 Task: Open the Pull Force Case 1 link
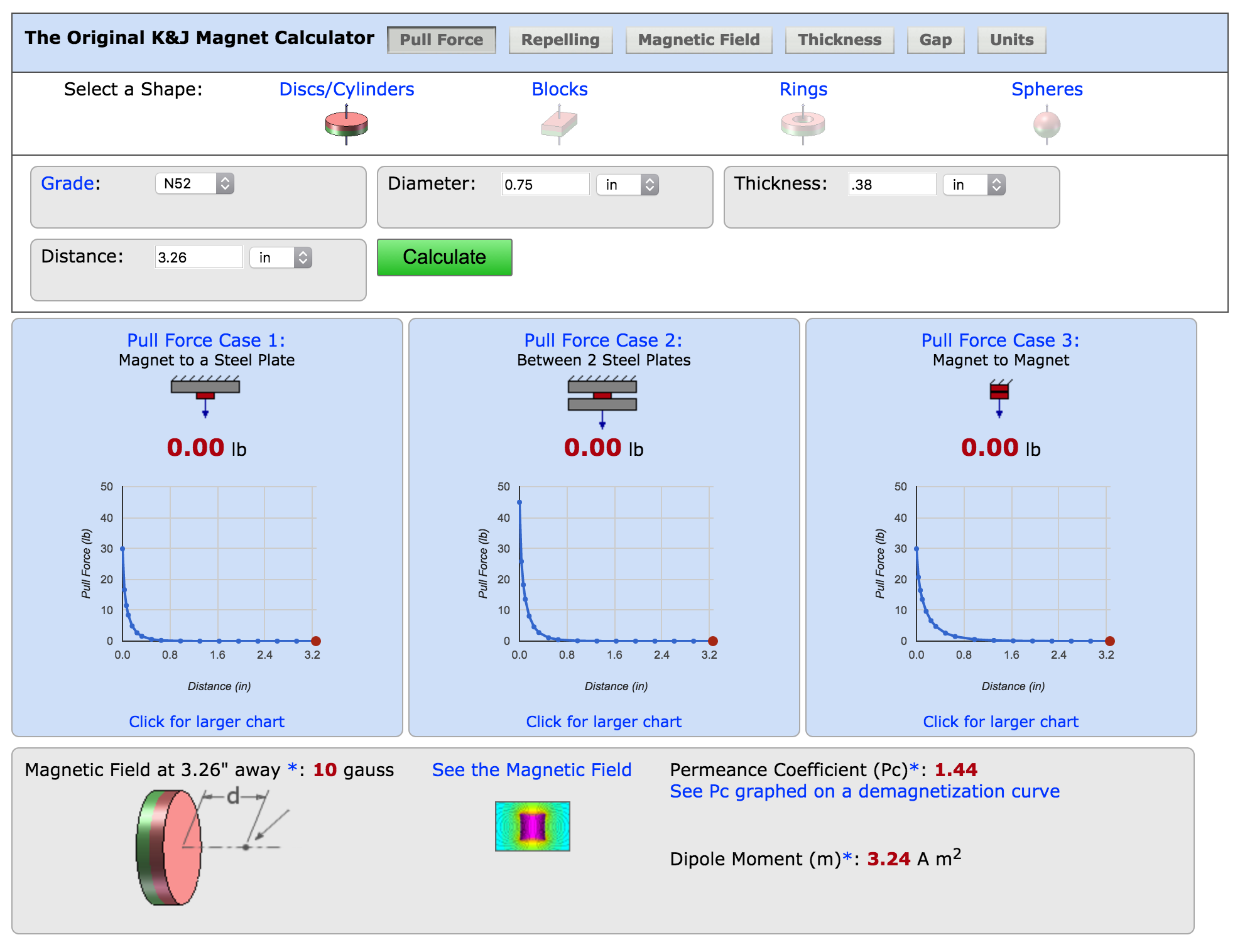coord(206,340)
